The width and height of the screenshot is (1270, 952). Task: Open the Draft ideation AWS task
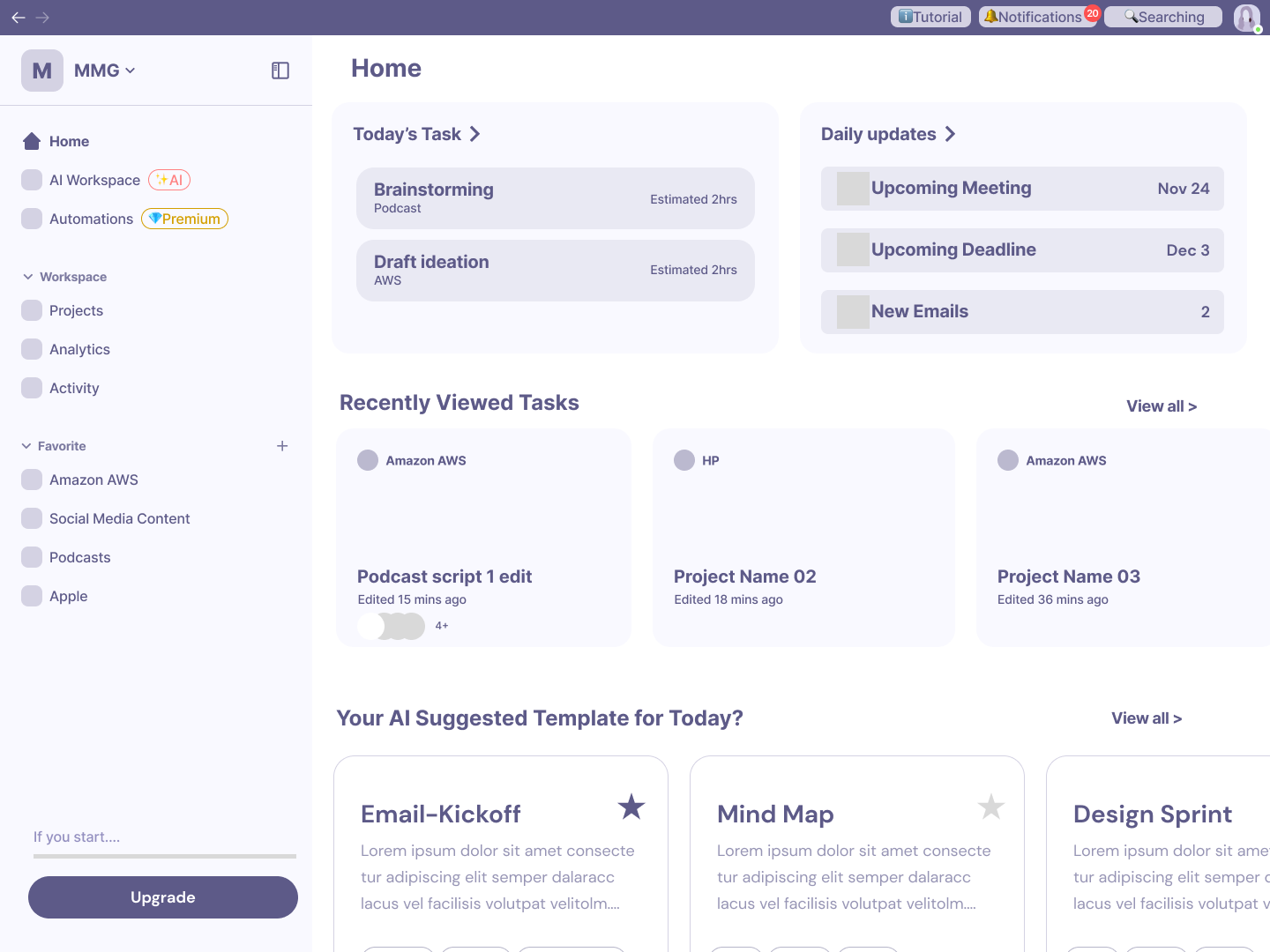tap(556, 271)
